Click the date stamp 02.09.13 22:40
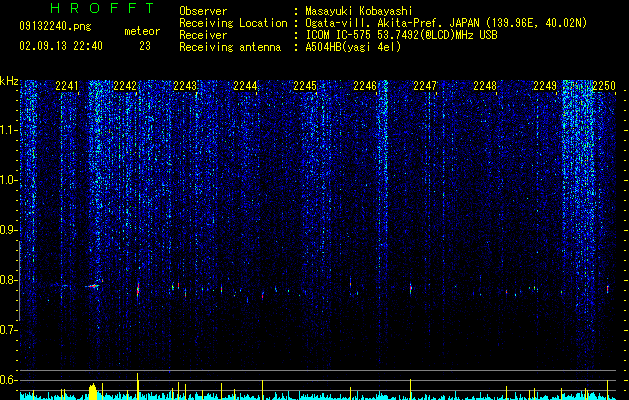Viewport: 629px width, 400px height. (x=61, y=46)
